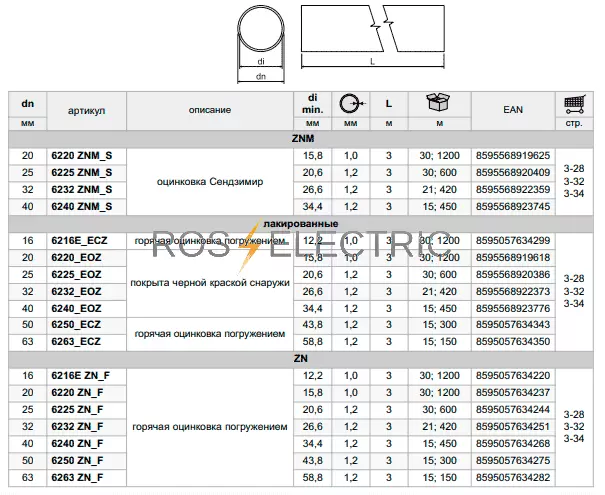Select article 6232_EOZ
605x495 pixels.
tap(76, 292)
